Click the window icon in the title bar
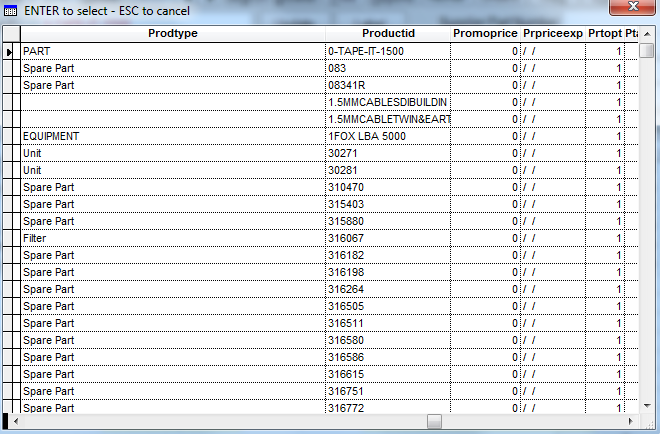Image resolution: width=660 pixels, height=434 pixels. click(x=12, y=10)
